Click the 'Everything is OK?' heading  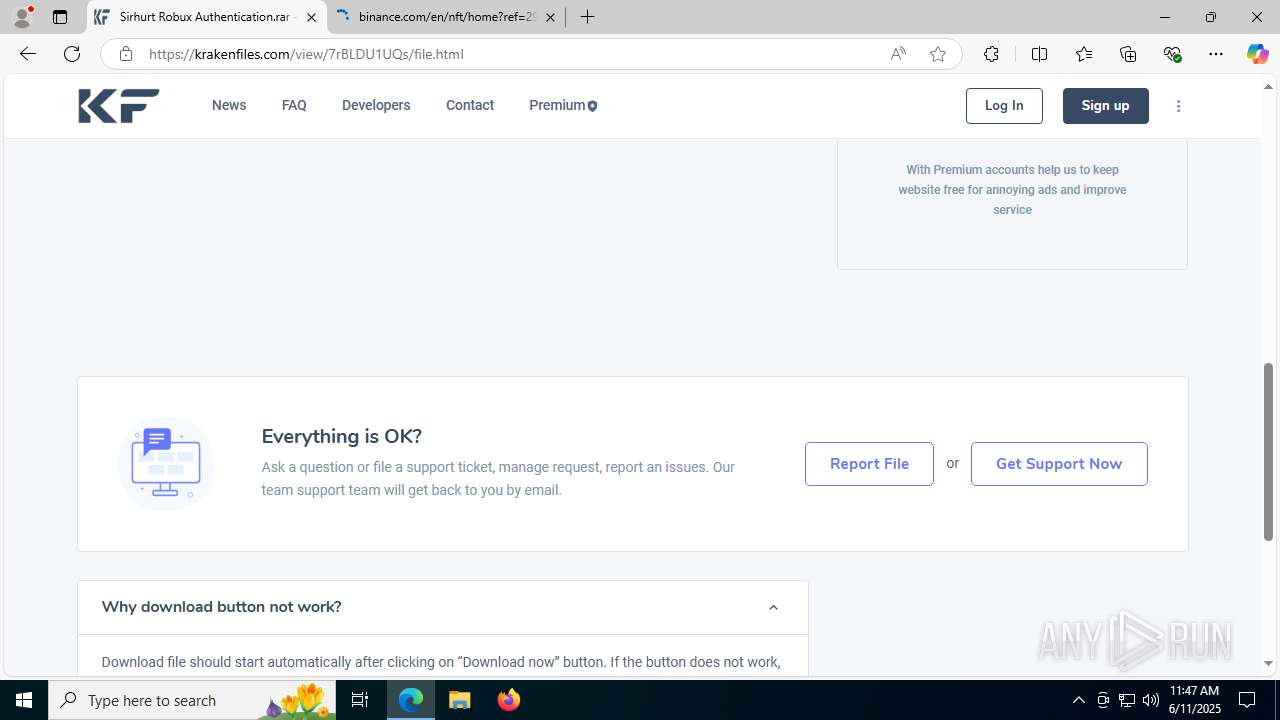pyautogui.click(x=341, y=436)
